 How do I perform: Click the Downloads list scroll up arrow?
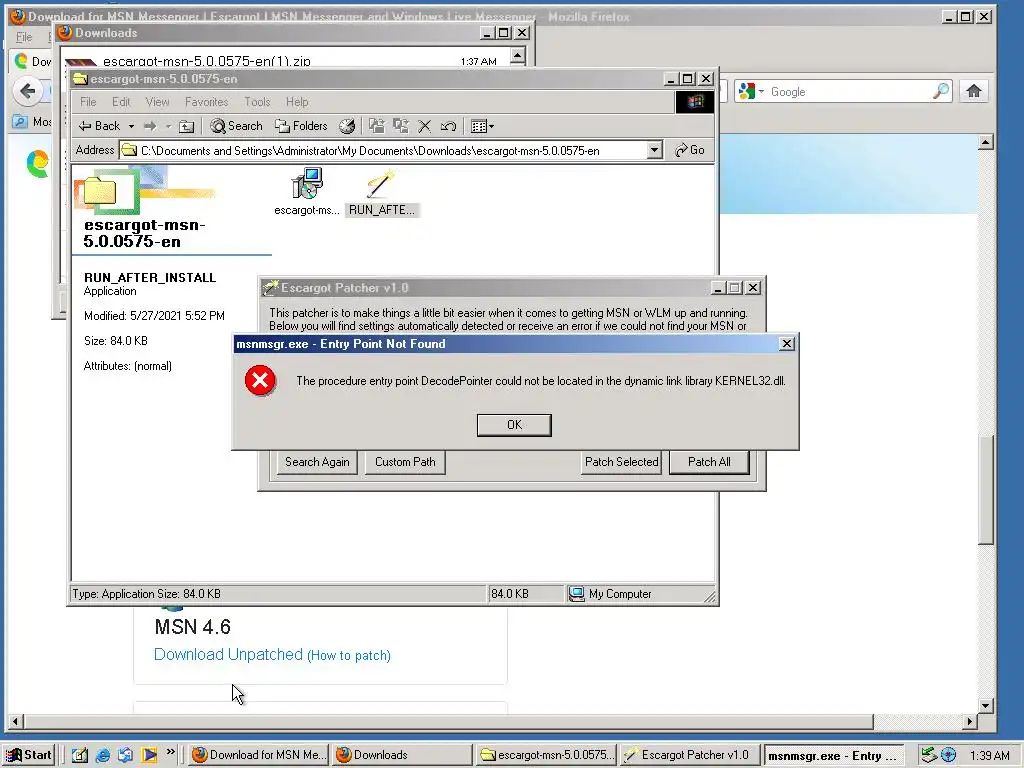[518, 56]
